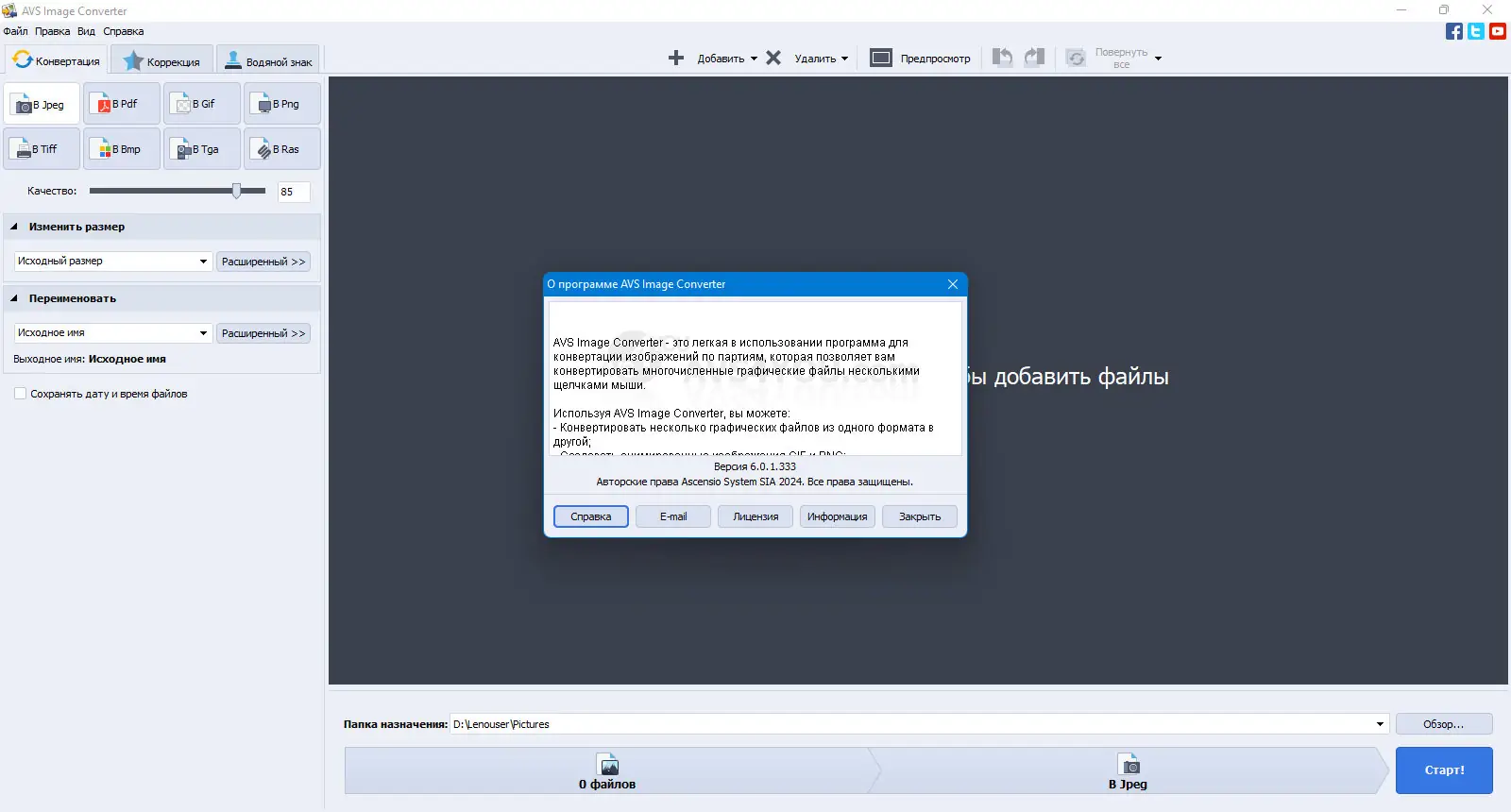This screenshot has width=1511, height=812.
Task: Open the Предпросмотр preview view
Action: (920, 58)
